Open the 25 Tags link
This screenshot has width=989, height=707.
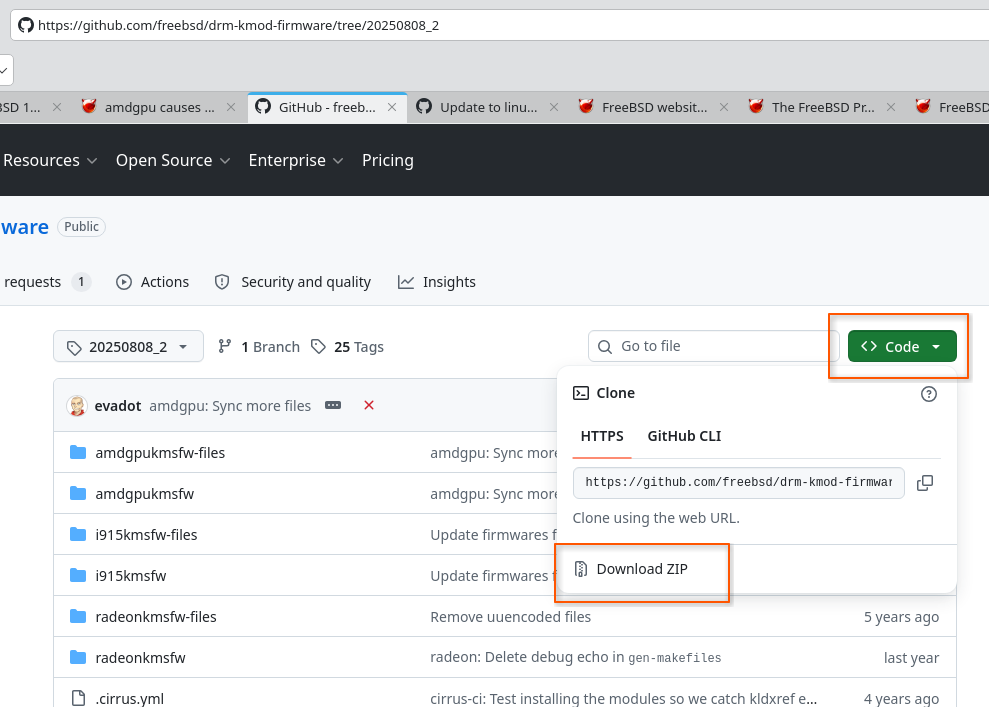click(x=347, y=346)
